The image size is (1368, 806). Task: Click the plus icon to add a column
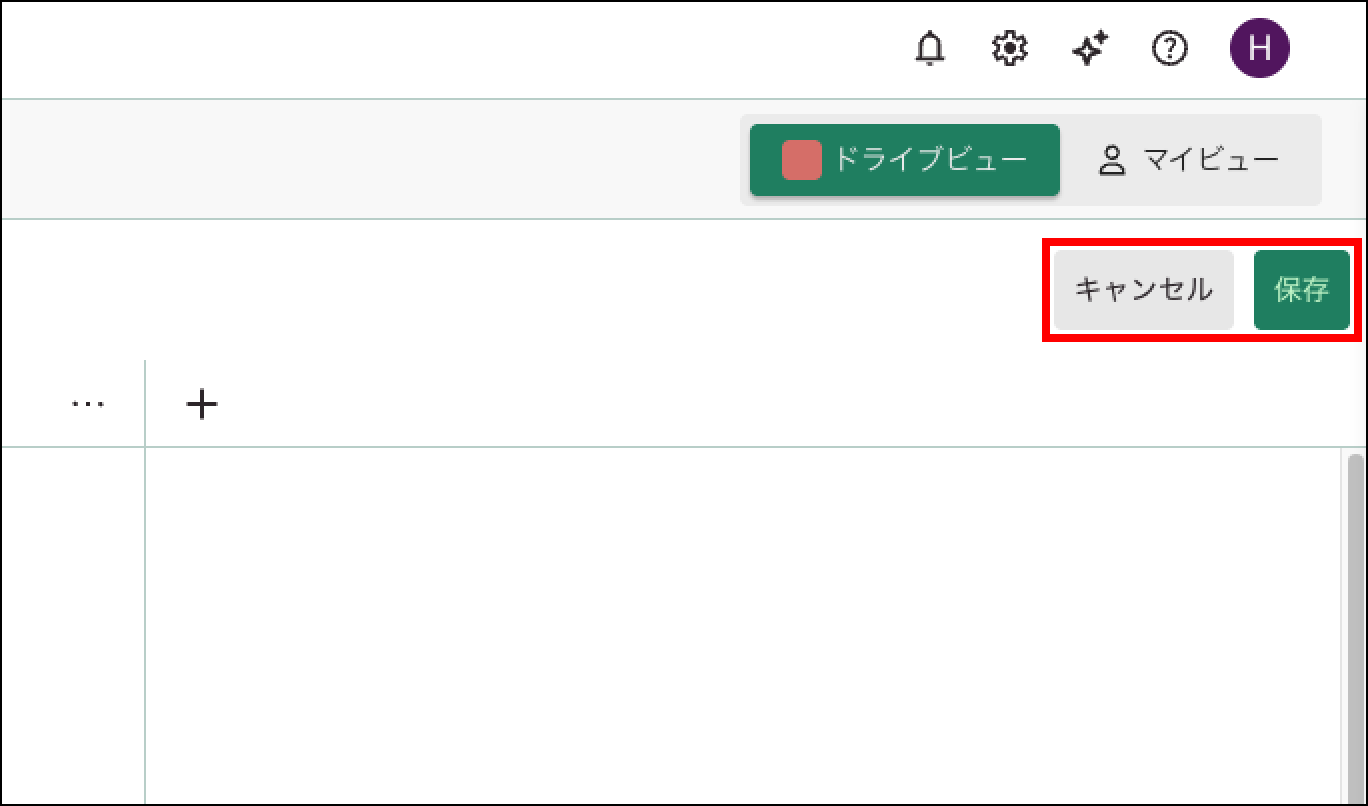click(202, 404)
